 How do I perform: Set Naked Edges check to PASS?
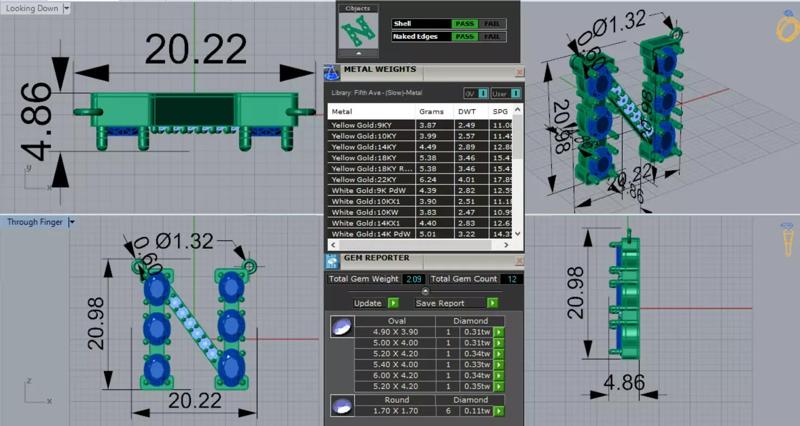[x=464, y=37]
